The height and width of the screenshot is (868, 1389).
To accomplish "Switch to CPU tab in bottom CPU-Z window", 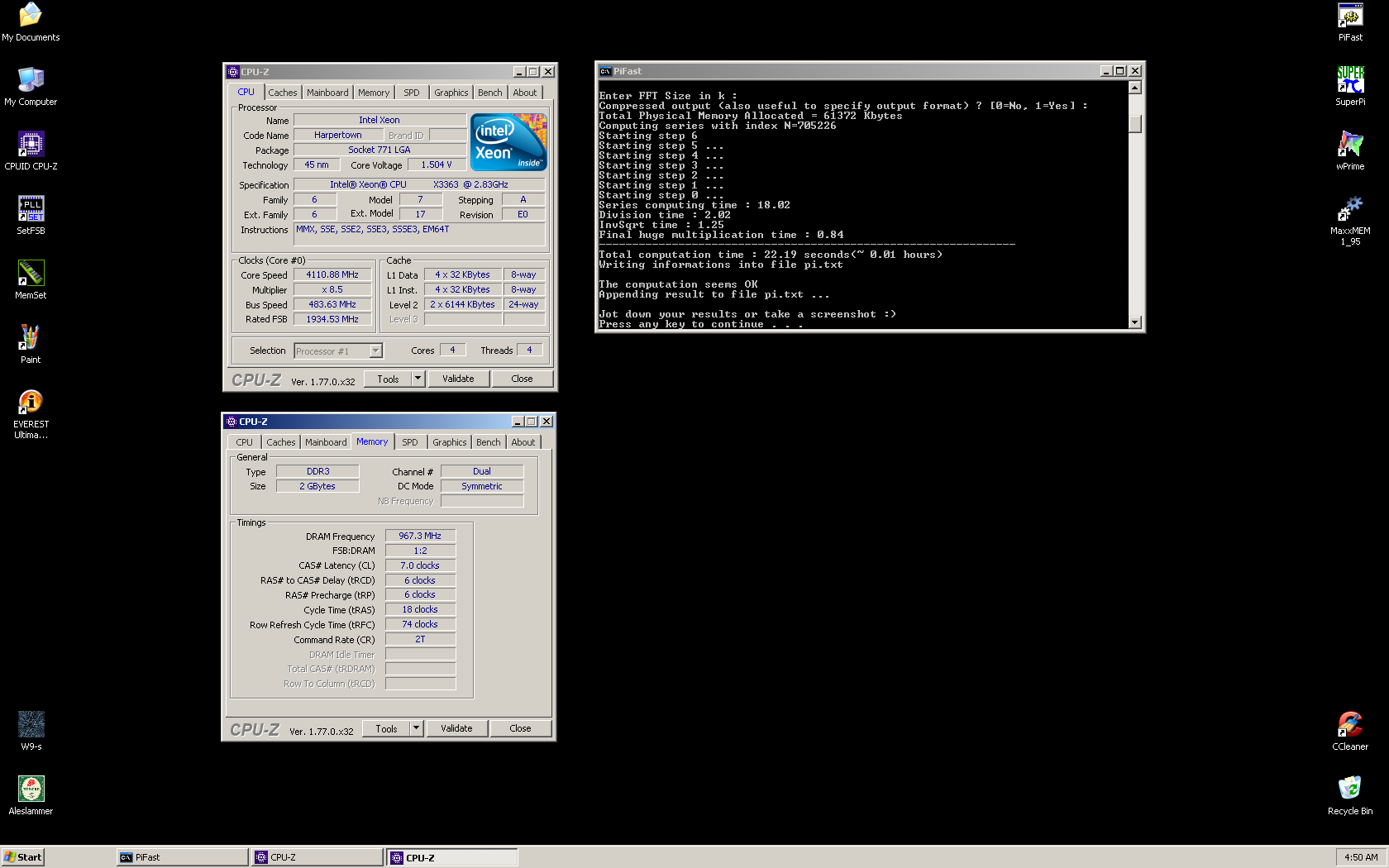I will (245, 442).
